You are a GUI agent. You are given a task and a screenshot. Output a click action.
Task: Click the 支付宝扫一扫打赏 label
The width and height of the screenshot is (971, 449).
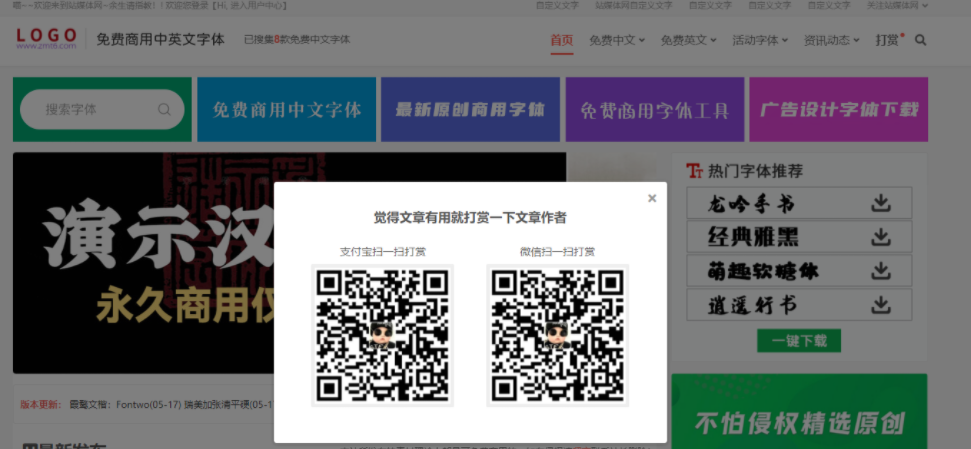[383, 252]
